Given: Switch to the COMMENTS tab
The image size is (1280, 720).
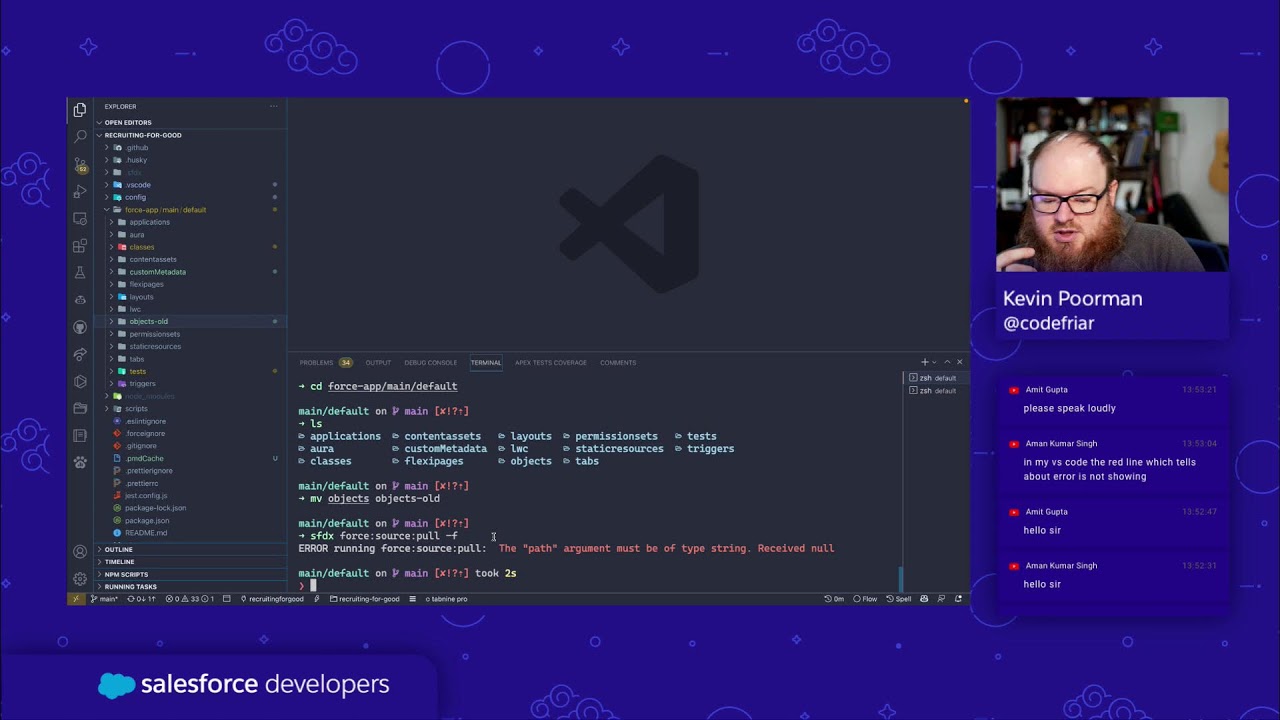Looking at the screenshot, I should point(618,362).
